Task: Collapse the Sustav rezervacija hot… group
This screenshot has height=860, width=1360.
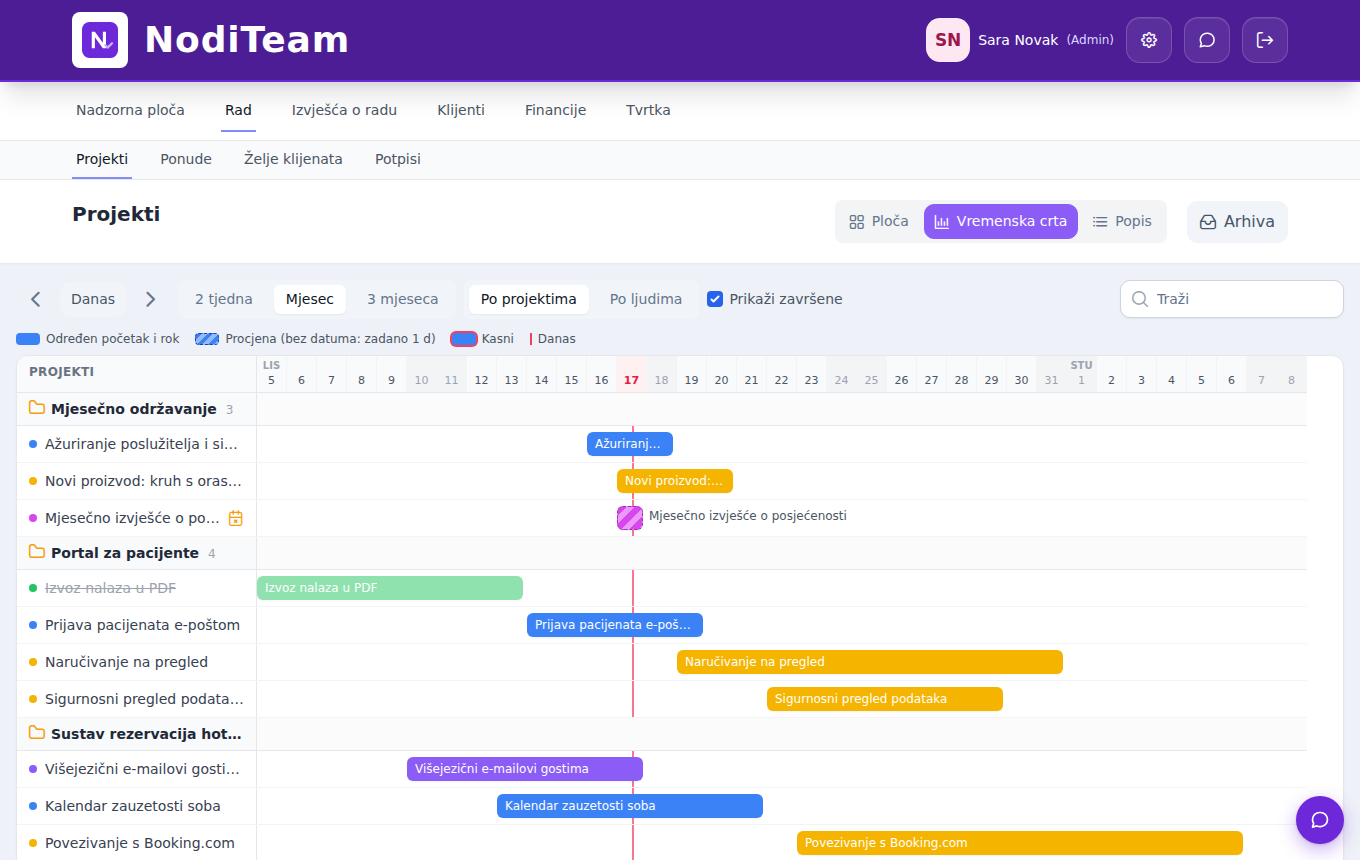Action: point(137,733)
